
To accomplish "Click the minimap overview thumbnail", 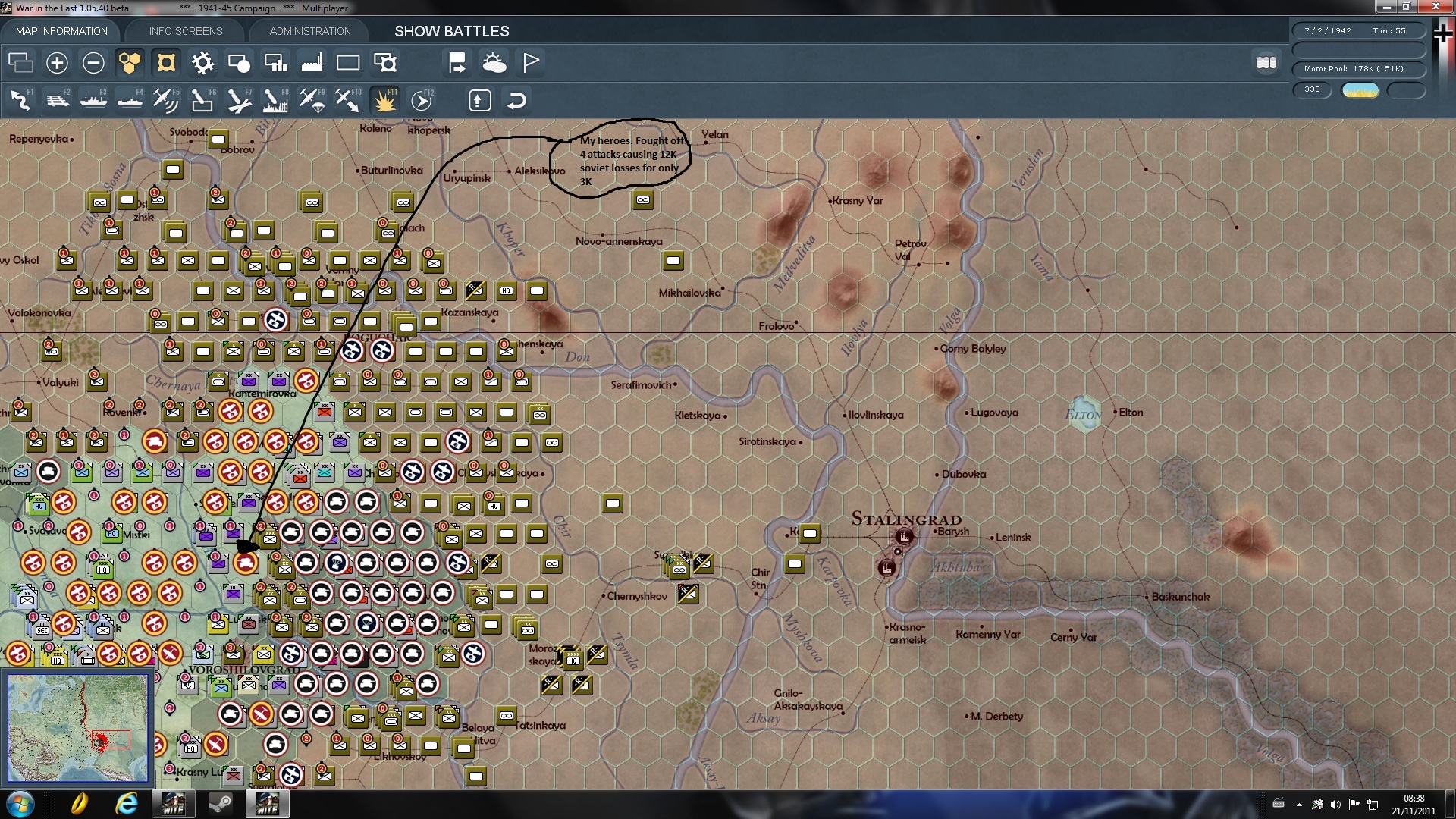I will click(x=77, y=728).
